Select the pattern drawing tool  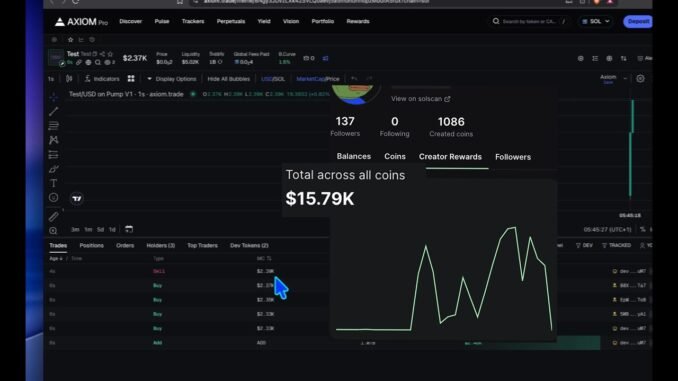point(54,140)
